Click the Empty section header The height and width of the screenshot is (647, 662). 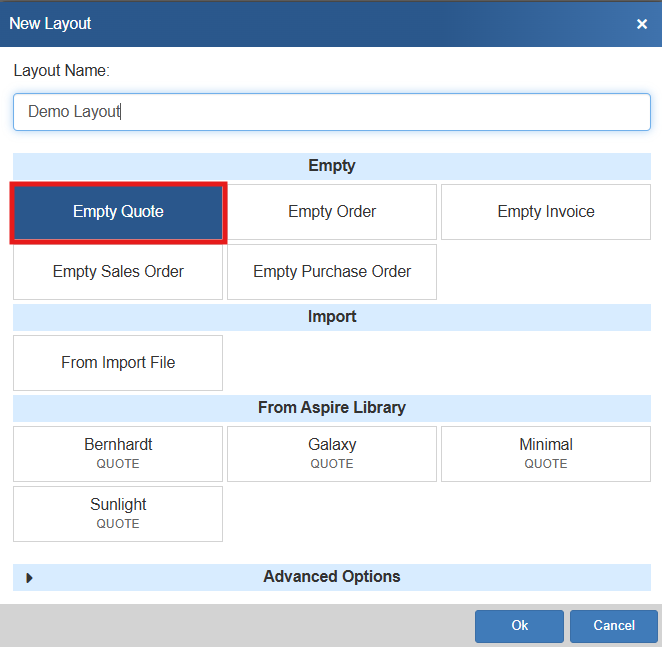[332, 166]
